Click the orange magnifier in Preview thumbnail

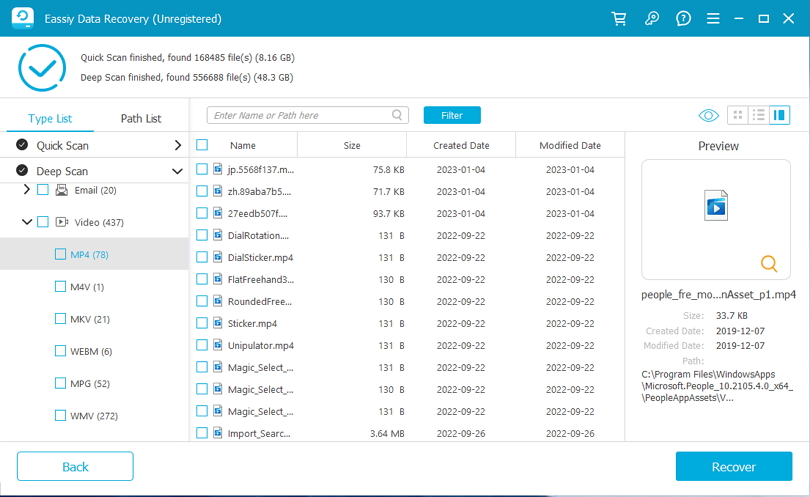coord(769,263)
